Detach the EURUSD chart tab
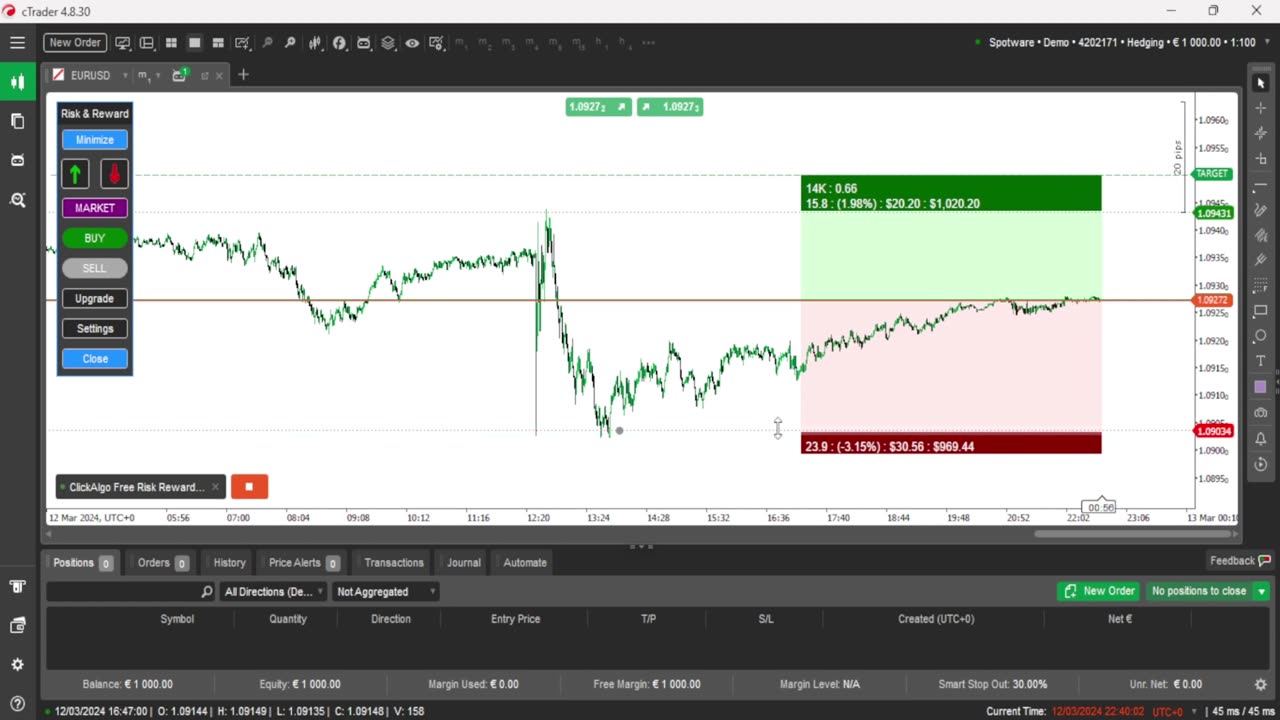The height and width of the screenshot is (720, 1280). (204, 75)
